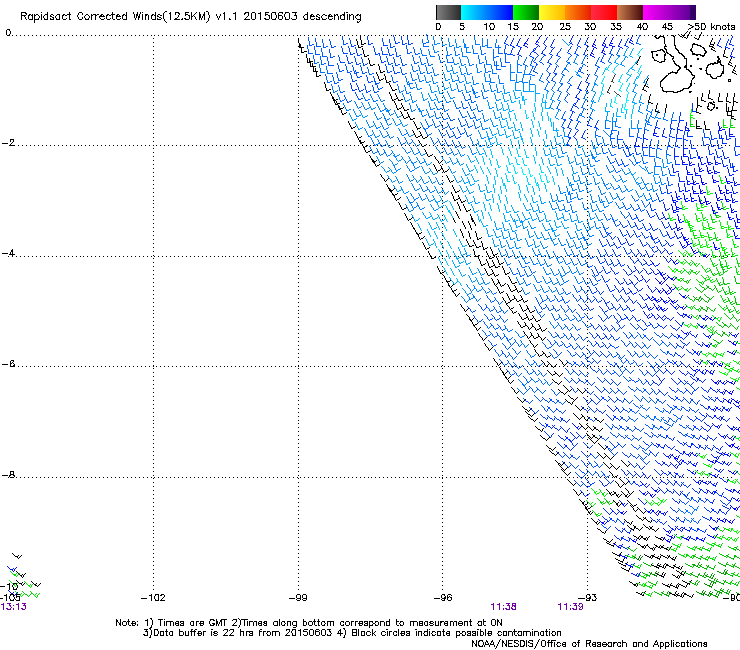
Task: Click the '-8' latitude axis label
Action: tap(8, 475)
